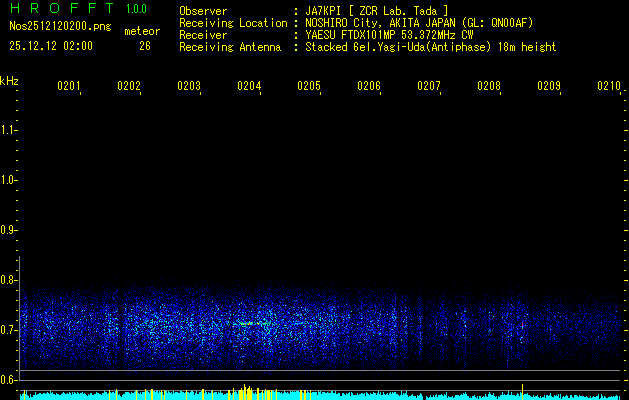Image resolution: width=629 pixels, height=400 pixels.
Task: Click the 1.0 frequency axis label
Action: pyautogui.click(x=9, y=180)
